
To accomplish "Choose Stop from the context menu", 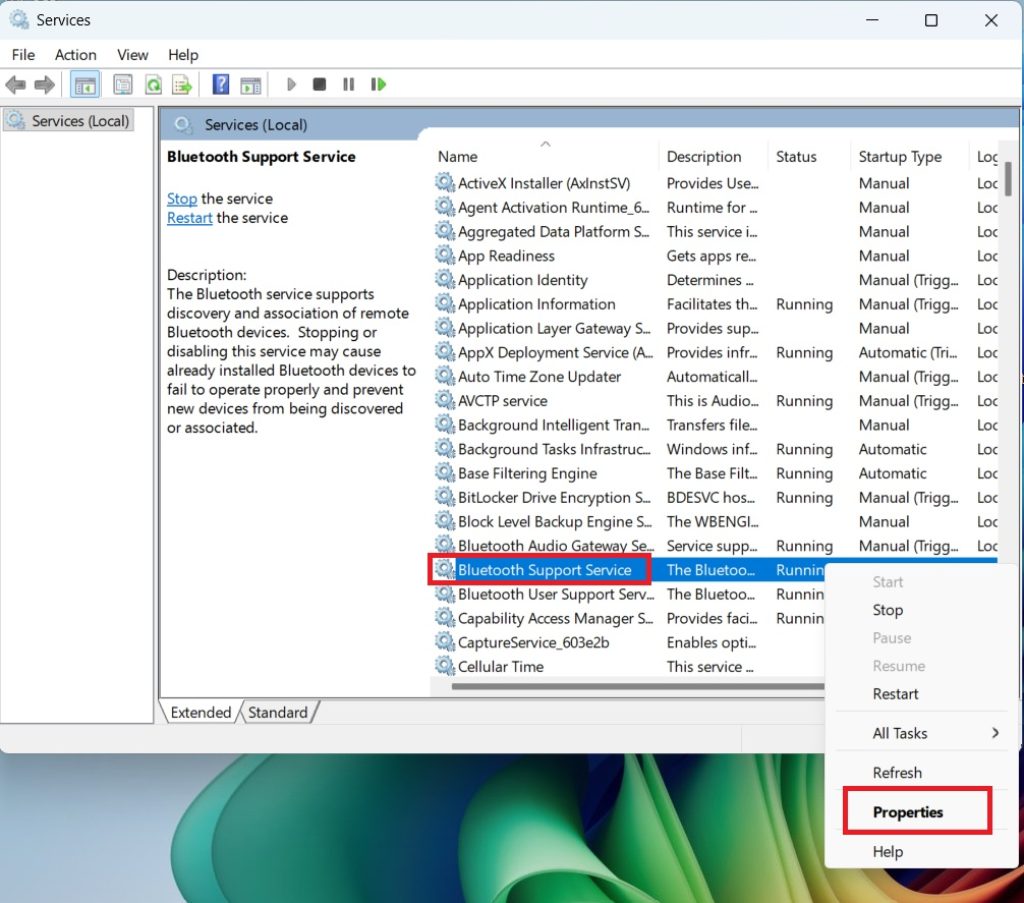I will (x=921, y=610).
